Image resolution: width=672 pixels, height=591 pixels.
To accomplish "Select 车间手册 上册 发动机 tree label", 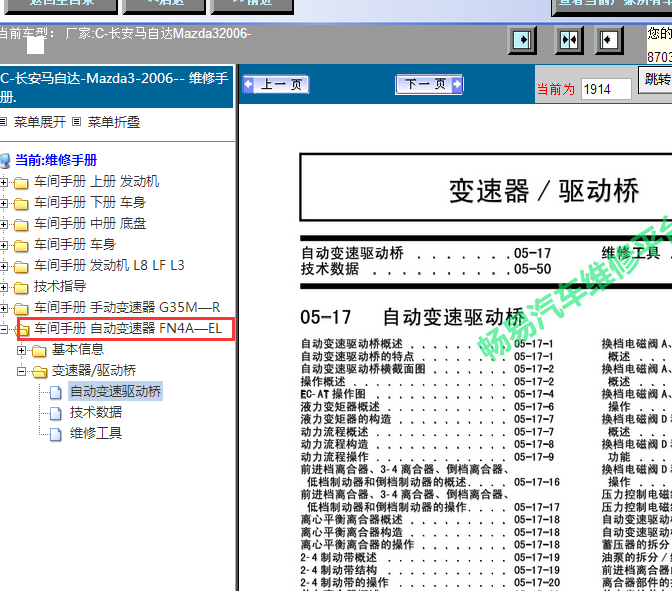I will pyautogui.click(x=97, y=181).
